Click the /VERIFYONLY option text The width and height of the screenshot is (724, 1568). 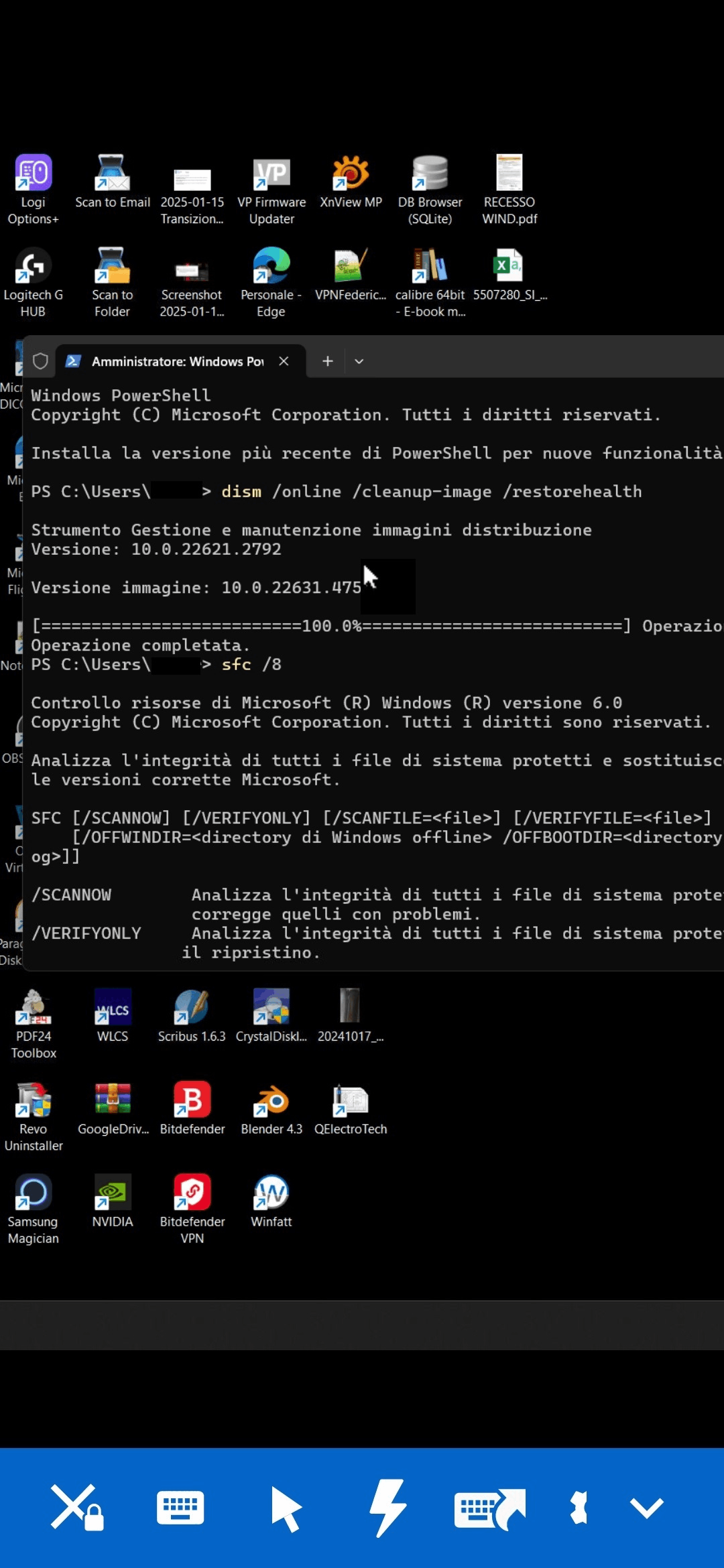pyautogui.click(x=86, y=933)
